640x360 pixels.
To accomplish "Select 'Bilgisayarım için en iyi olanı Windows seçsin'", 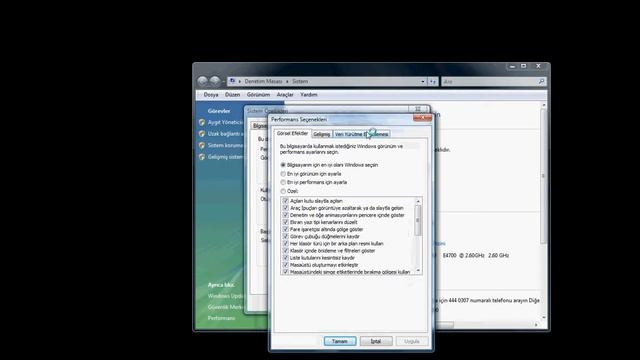I will click(283, 165).
